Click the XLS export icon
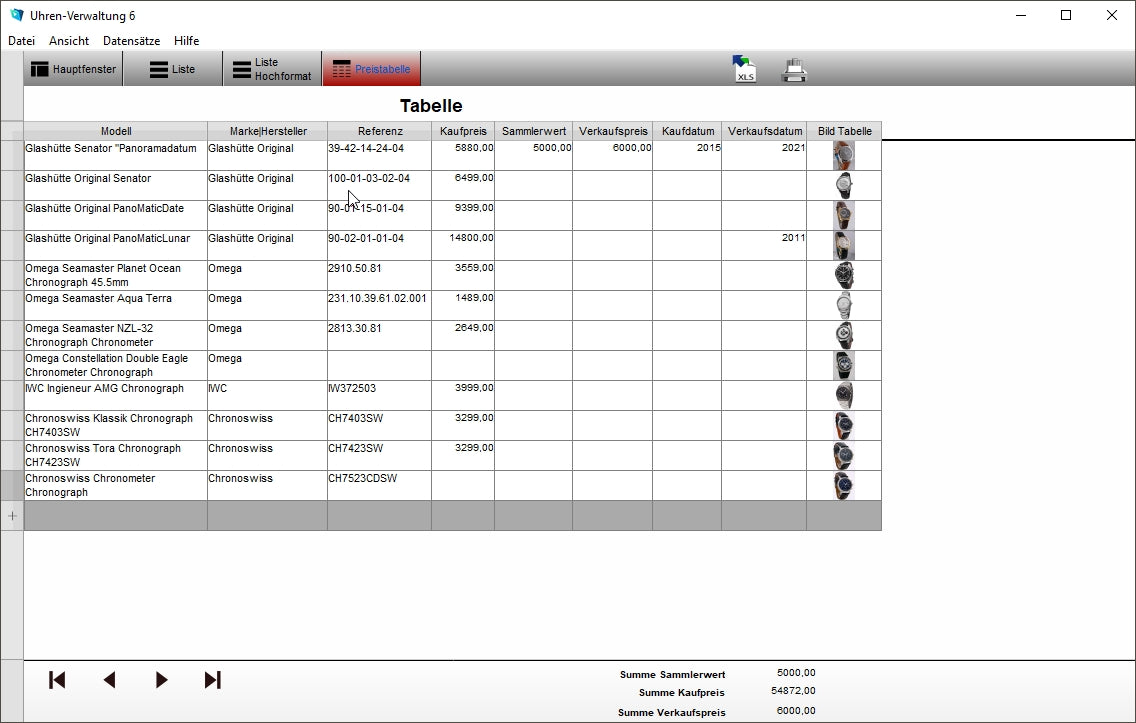Viewport: 1136px width, 723px height. pyautogui.click(x=744, y=69)
